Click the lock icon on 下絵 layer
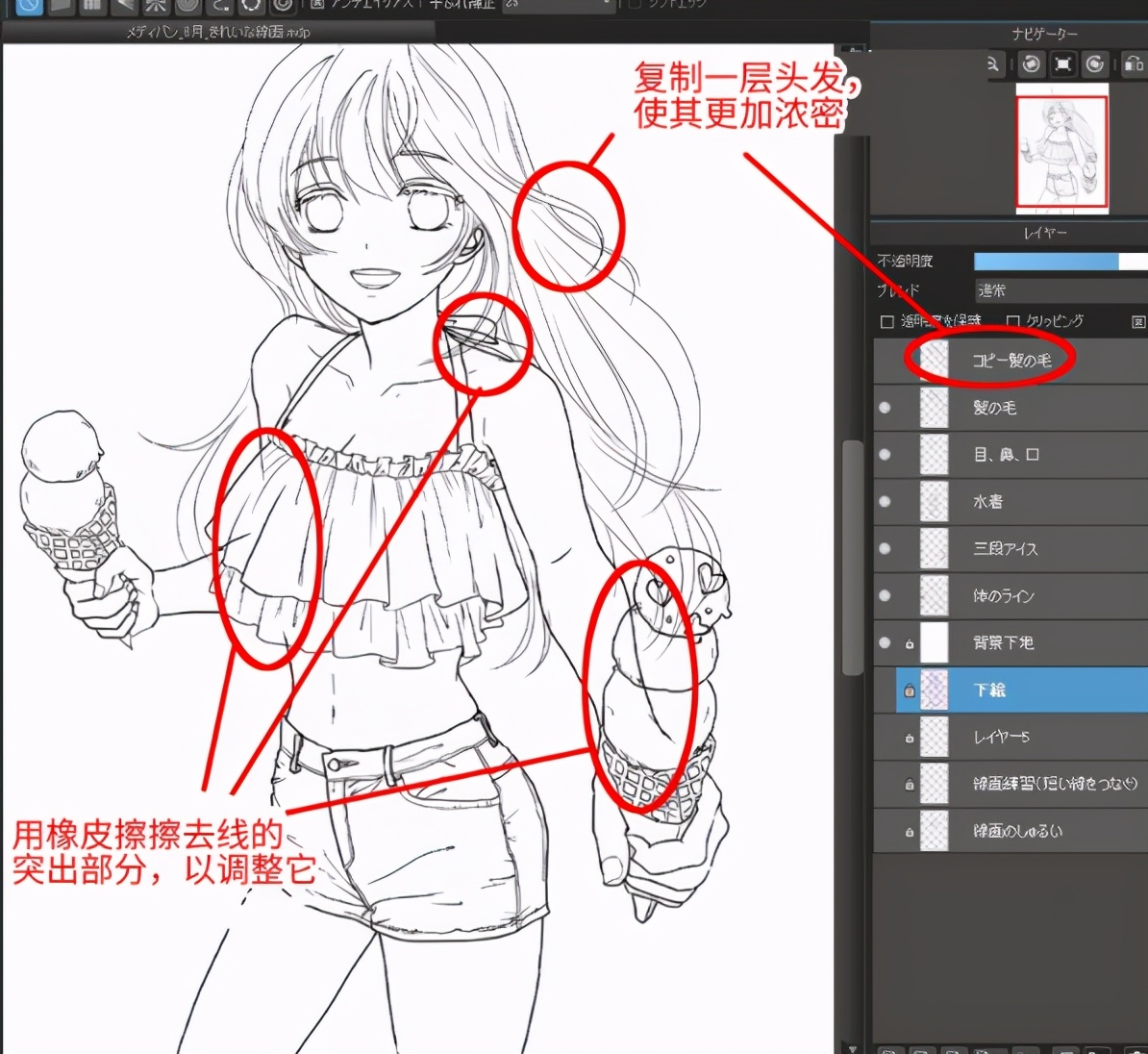 [x=909, y=690]
